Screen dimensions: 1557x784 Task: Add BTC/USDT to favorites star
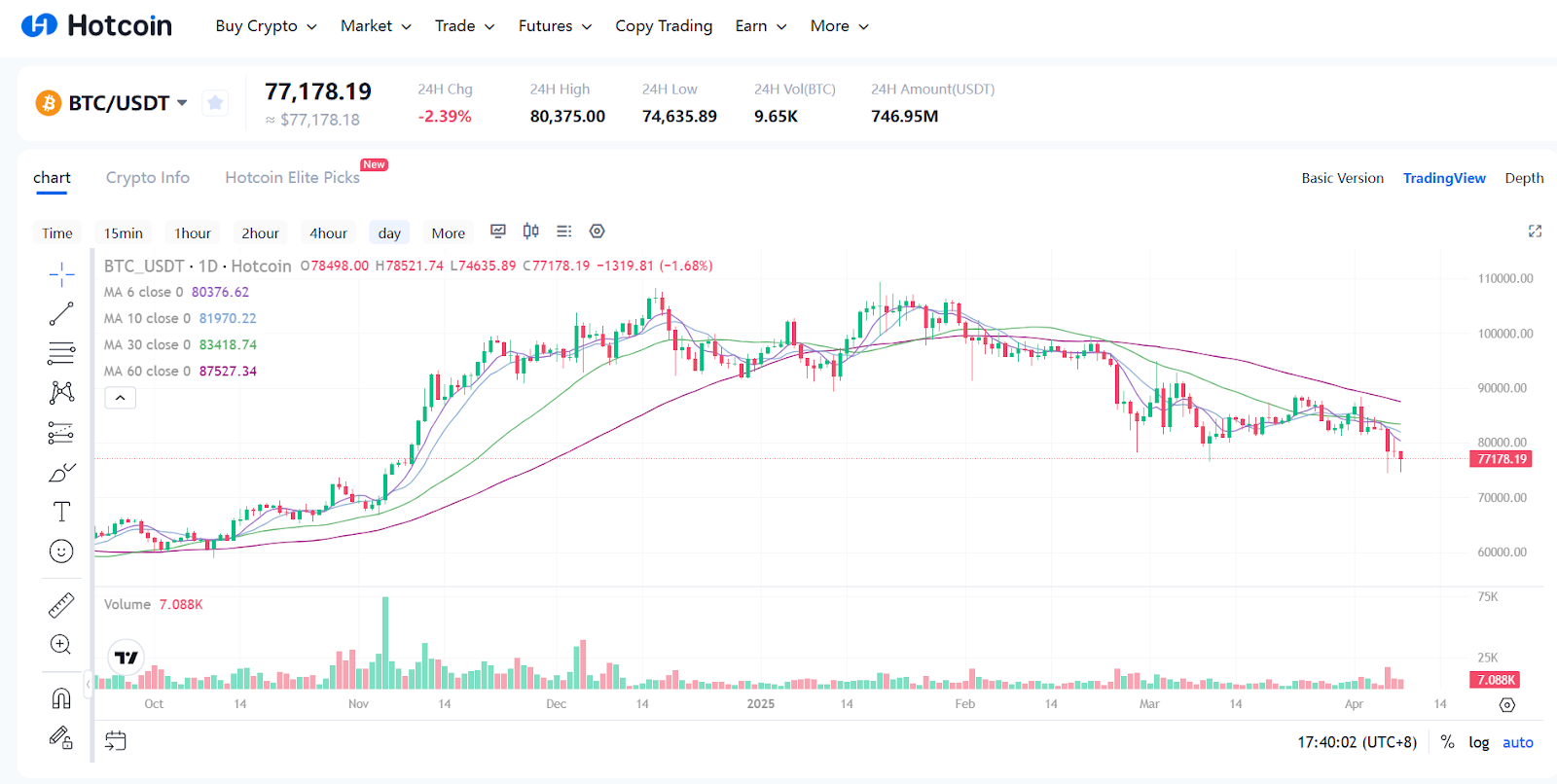pos(215,102)
